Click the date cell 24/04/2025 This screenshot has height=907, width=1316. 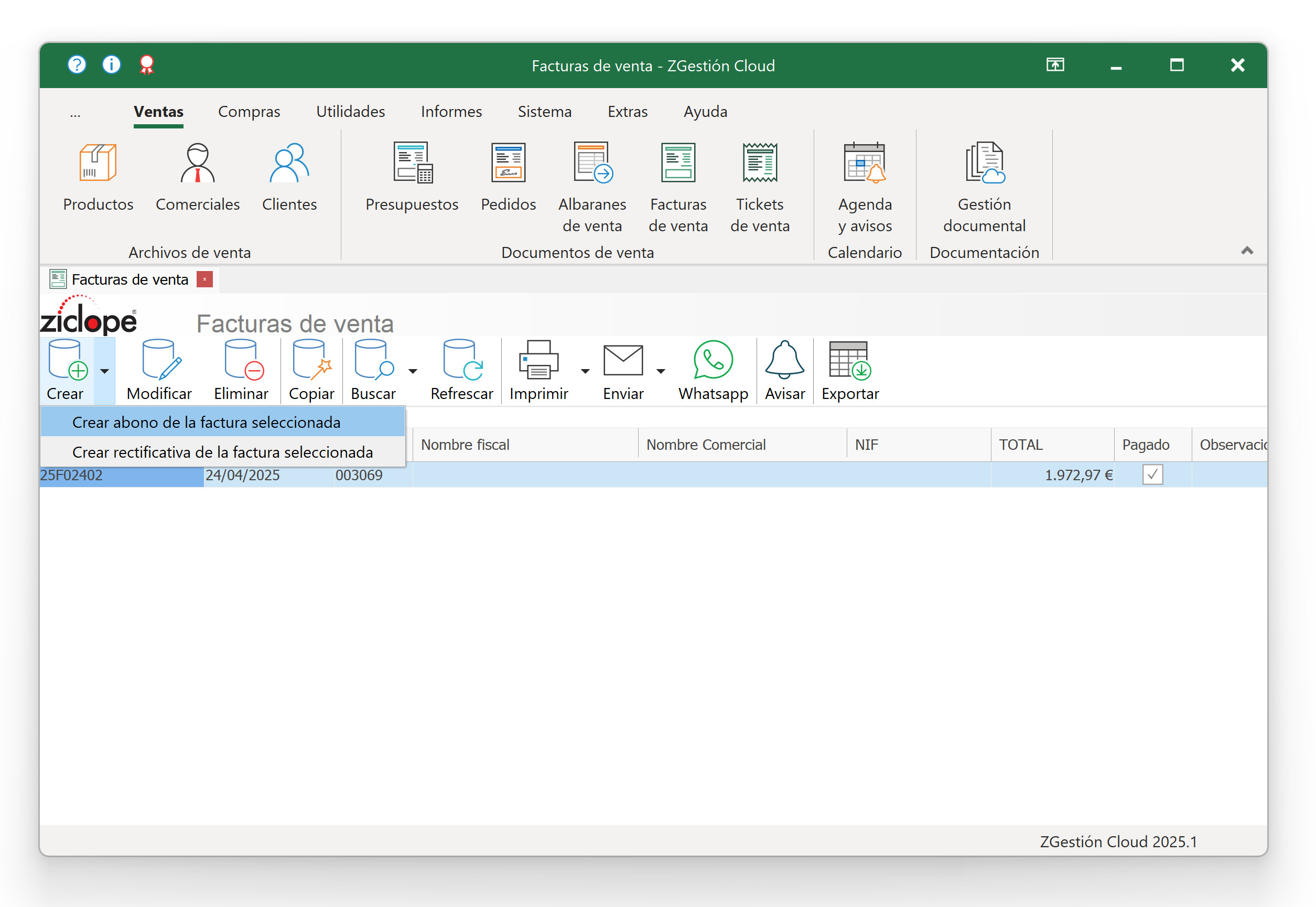[x=269, y=475]
